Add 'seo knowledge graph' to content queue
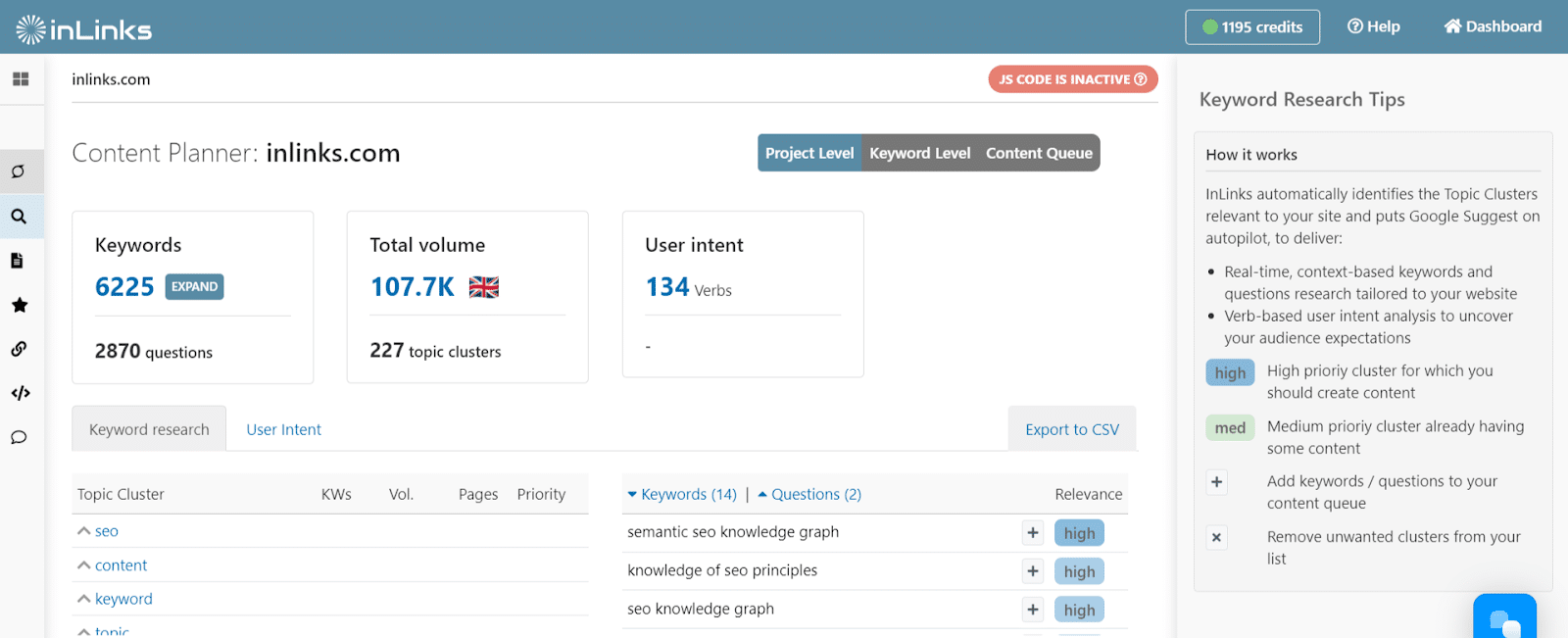This screenshot has height=638, width=1568. [1033, 610]
